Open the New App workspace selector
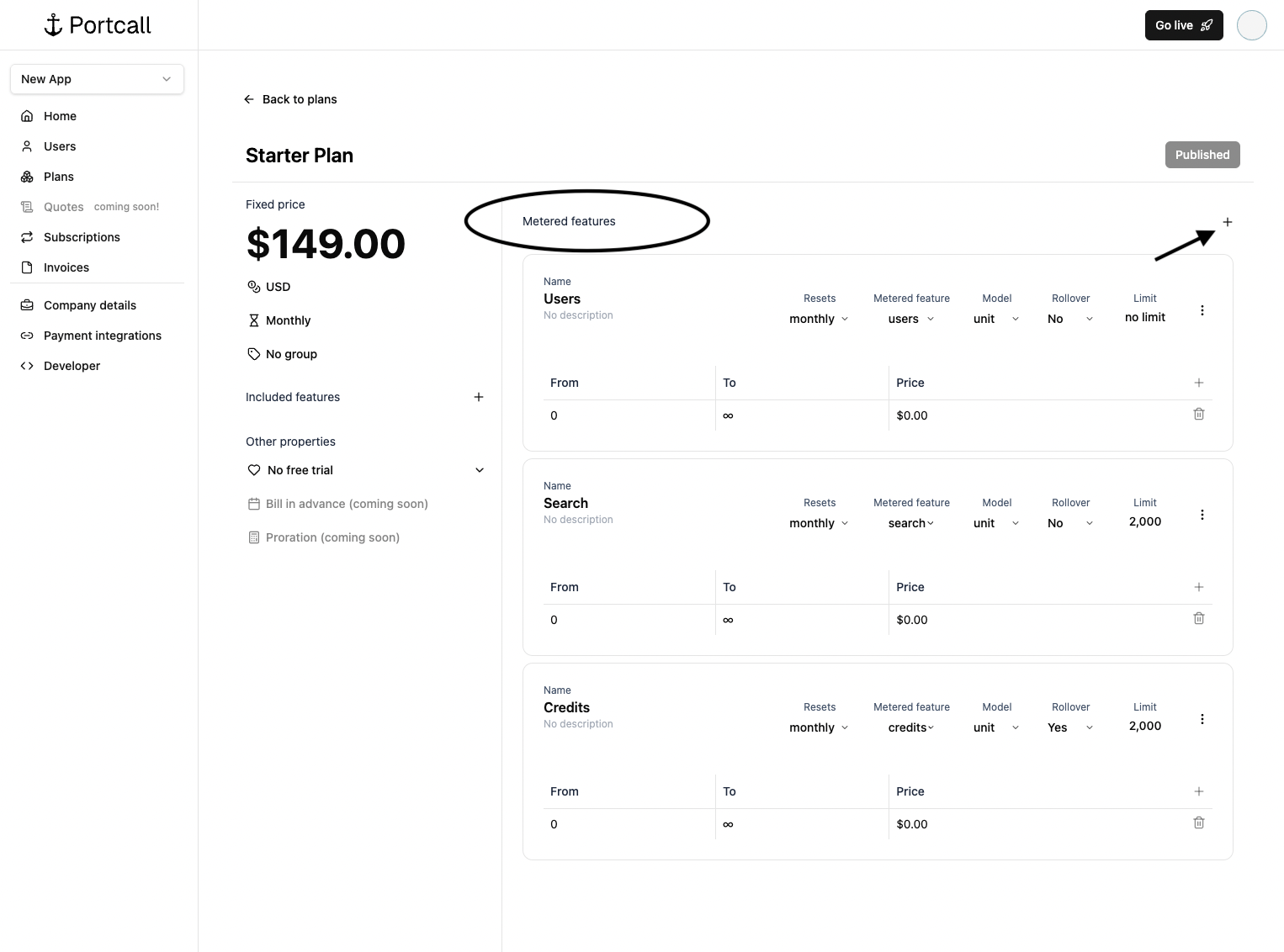 click(96, 79)
